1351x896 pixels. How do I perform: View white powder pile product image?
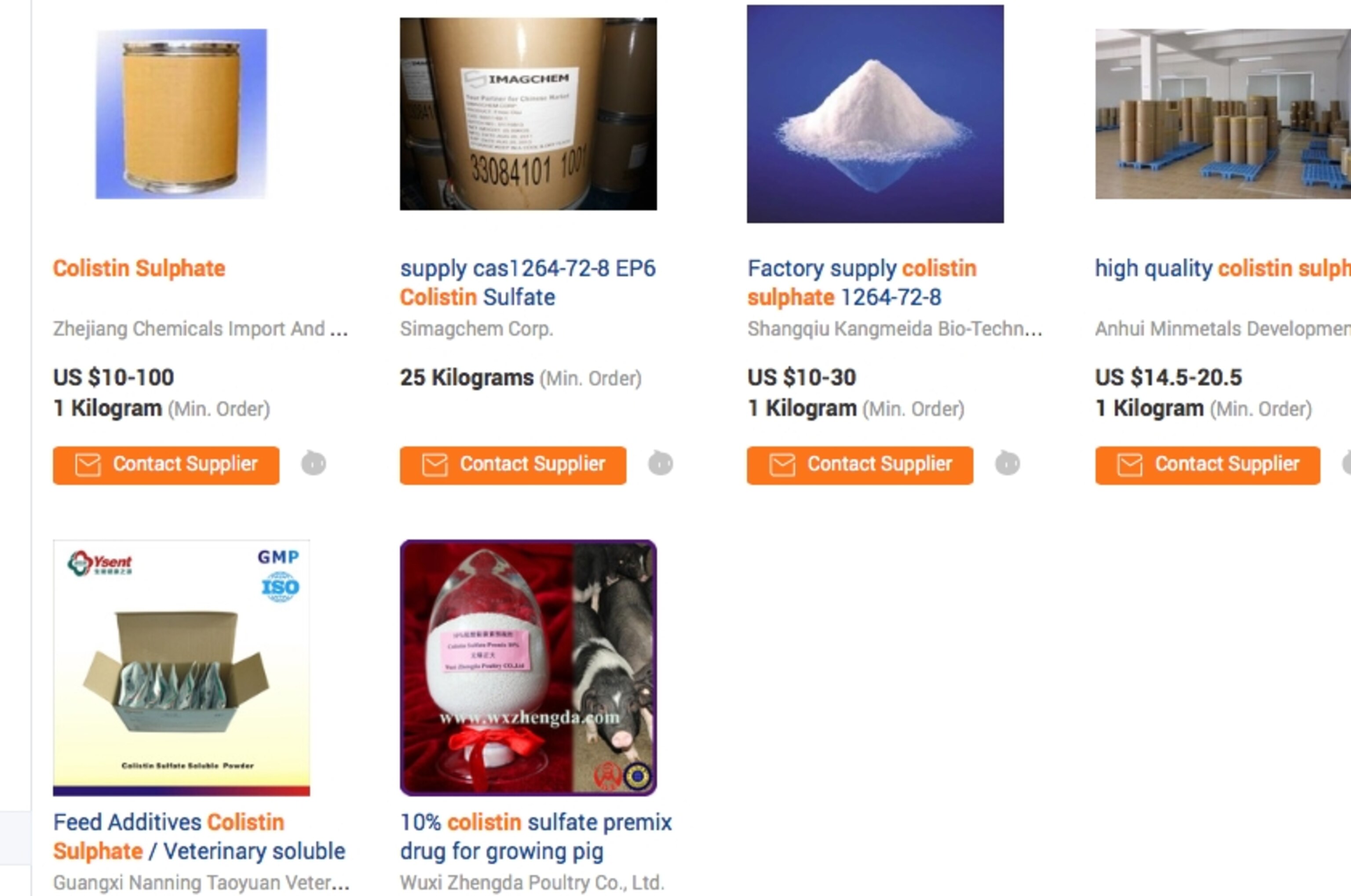click(875, 114)
